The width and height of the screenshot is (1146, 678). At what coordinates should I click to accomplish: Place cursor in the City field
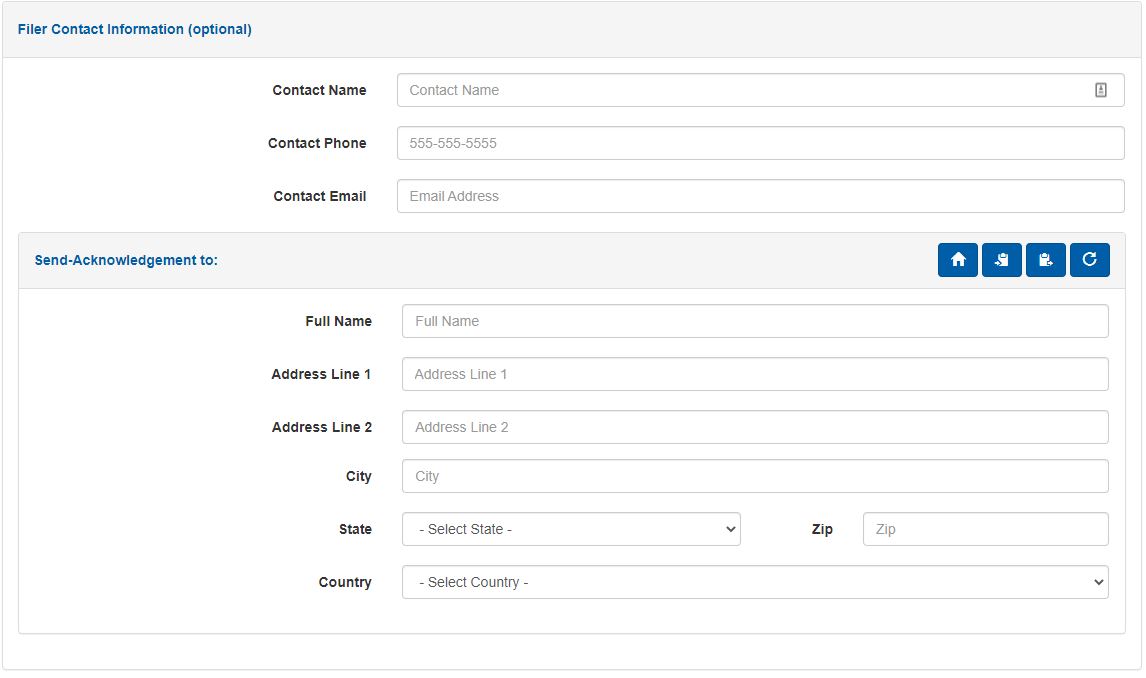754,476
